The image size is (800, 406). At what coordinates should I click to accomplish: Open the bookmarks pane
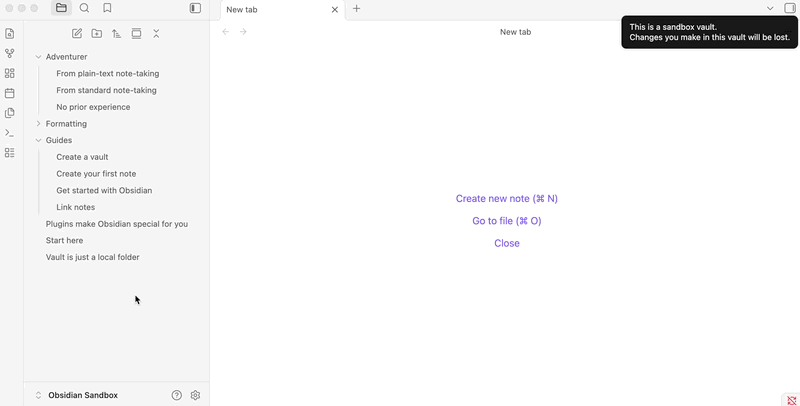(x=107, y=8)
